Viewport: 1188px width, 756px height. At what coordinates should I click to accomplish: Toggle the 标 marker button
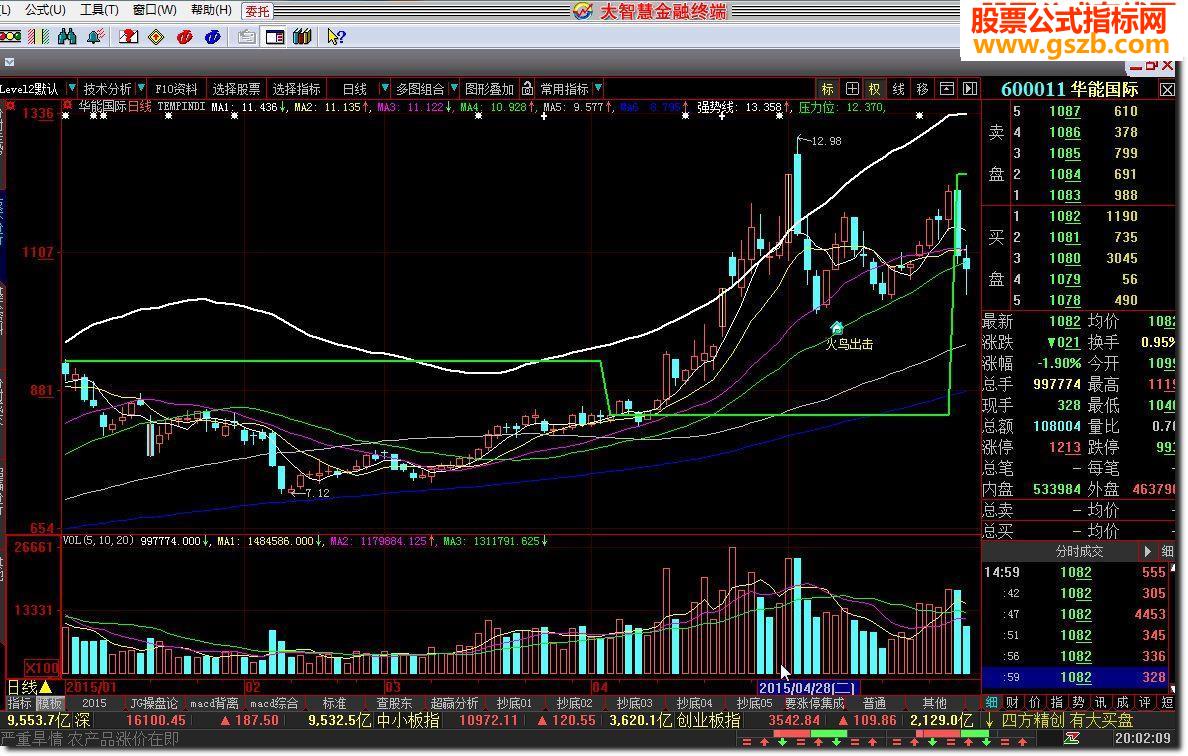(827, 89)
